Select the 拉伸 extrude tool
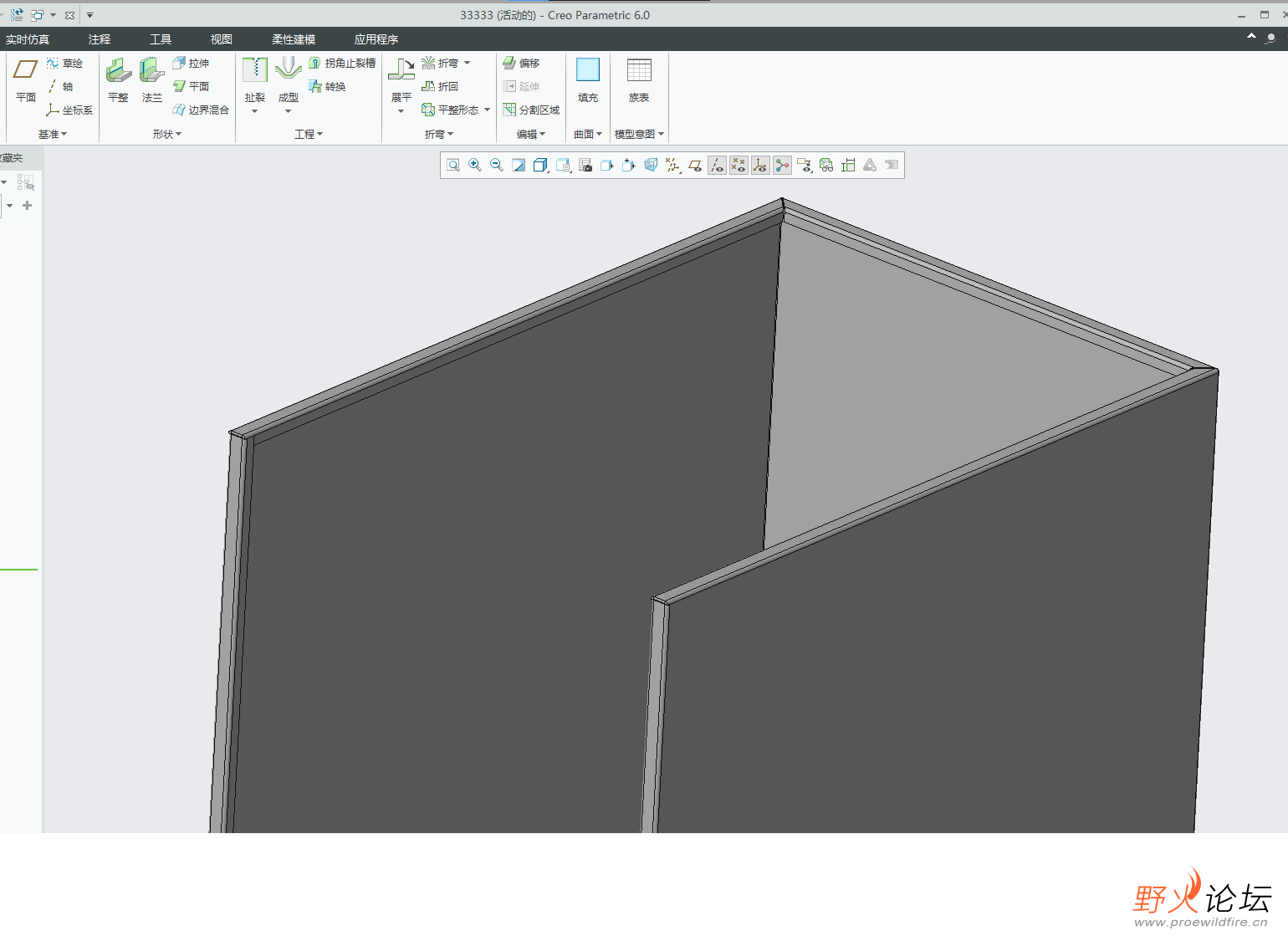 pyautogui.click(x=191, y=64)
